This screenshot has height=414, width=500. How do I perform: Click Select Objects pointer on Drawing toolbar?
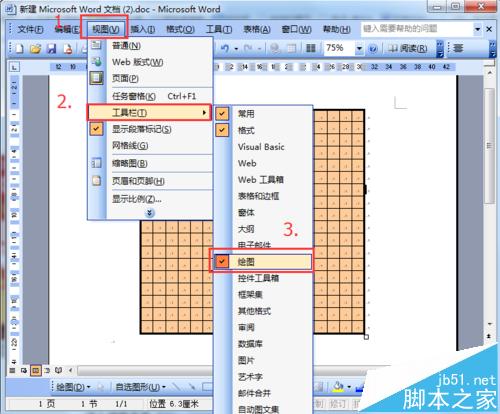point(100,387)
